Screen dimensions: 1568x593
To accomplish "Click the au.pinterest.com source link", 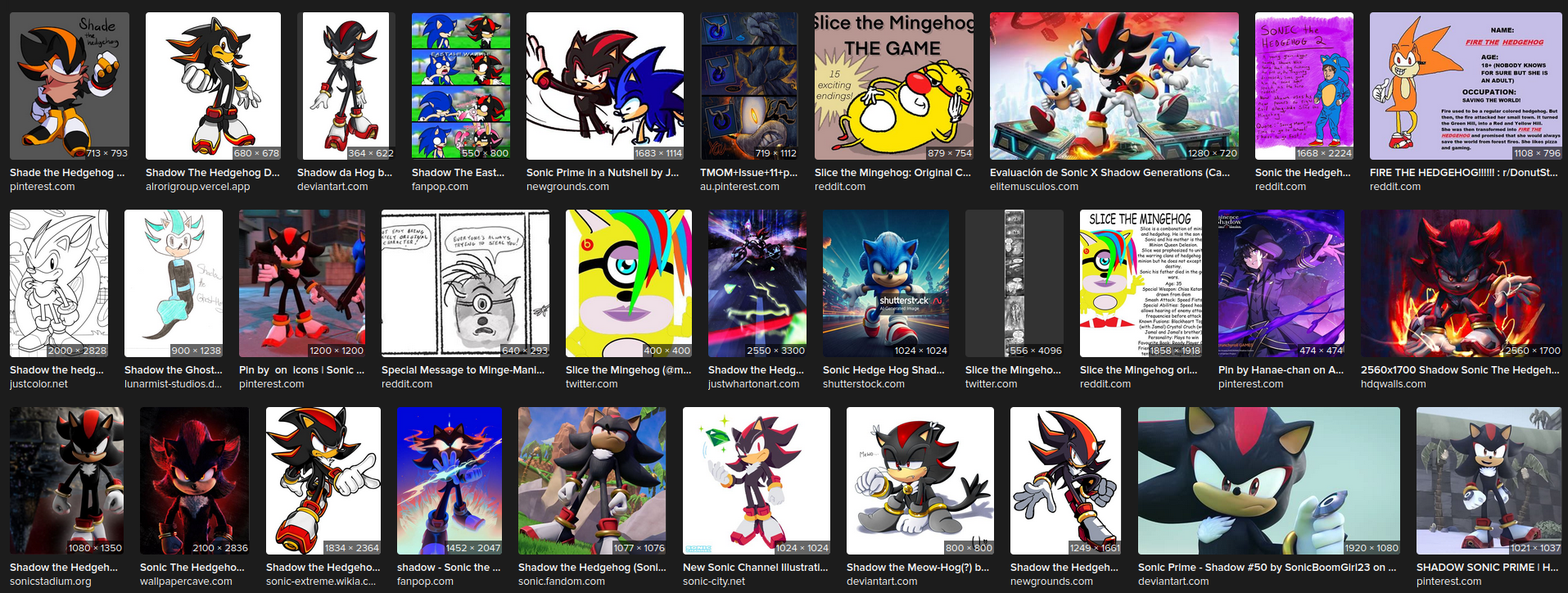I will pos(739,187).
